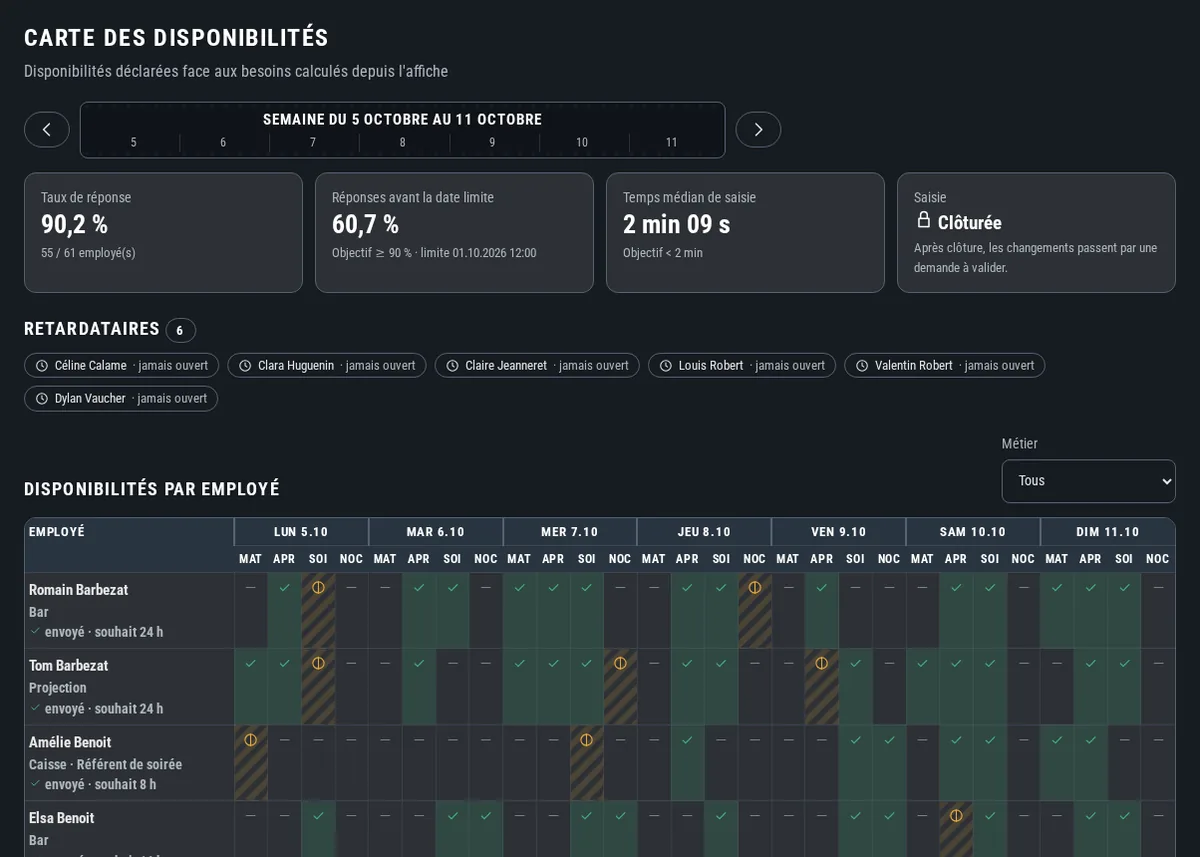Image resolution: width=1200 pixels, height=857 pixels.
Task: Click the LUN 5.10 column header
Action: 301,532
